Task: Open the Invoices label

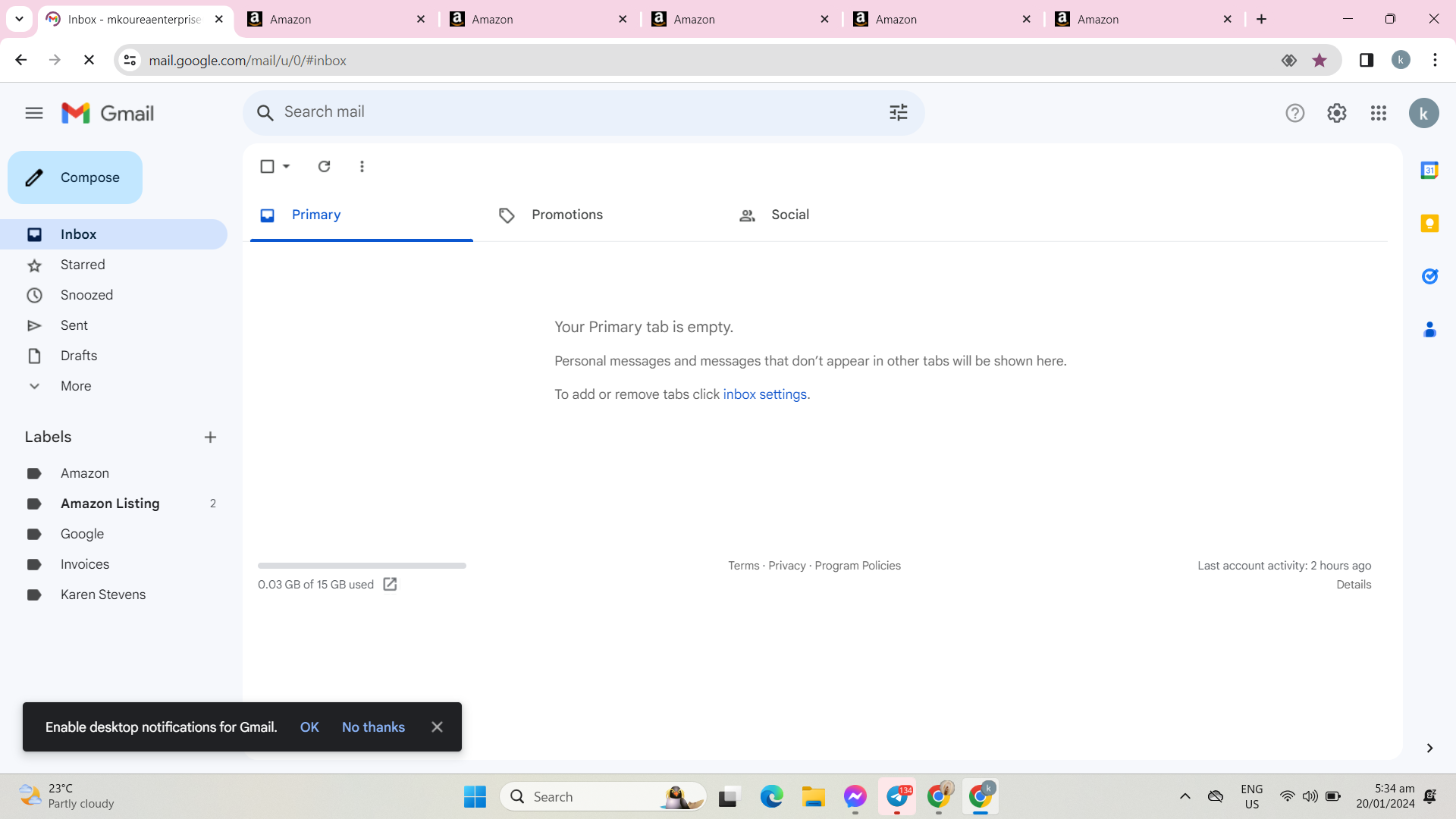Action: pos(114,564)
